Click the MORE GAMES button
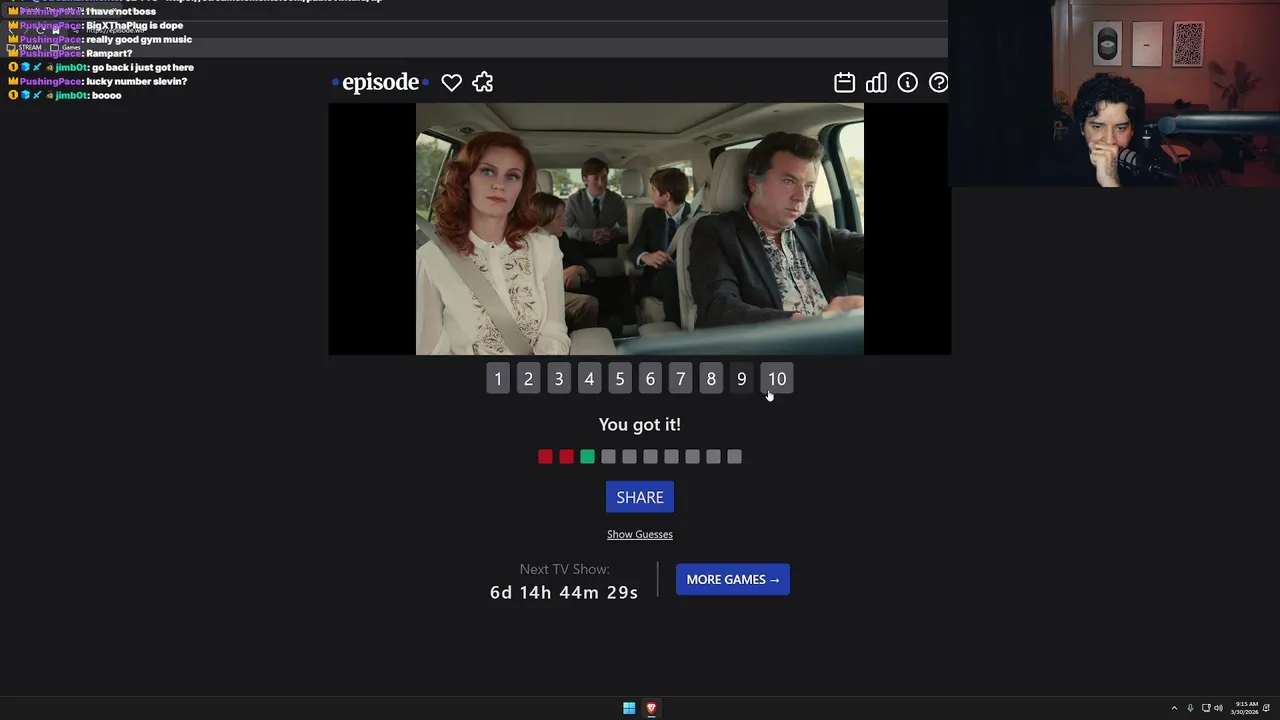Screen dimensions: 1280x720 pyautogui.click(x=733, y=579)
